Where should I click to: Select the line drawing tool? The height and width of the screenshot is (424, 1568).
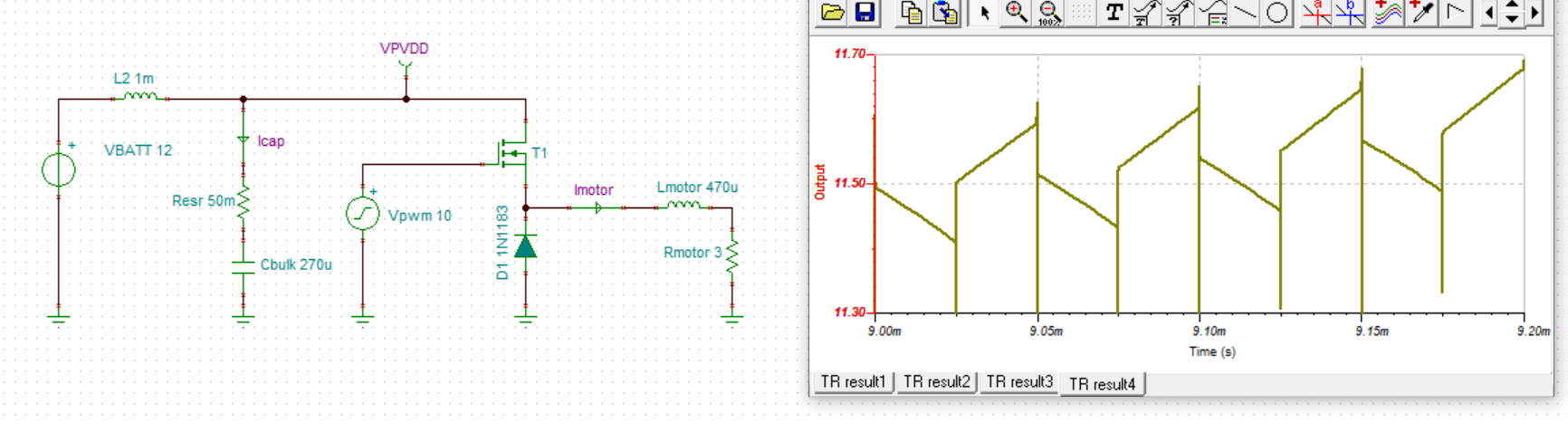(x=1245, y=13)
